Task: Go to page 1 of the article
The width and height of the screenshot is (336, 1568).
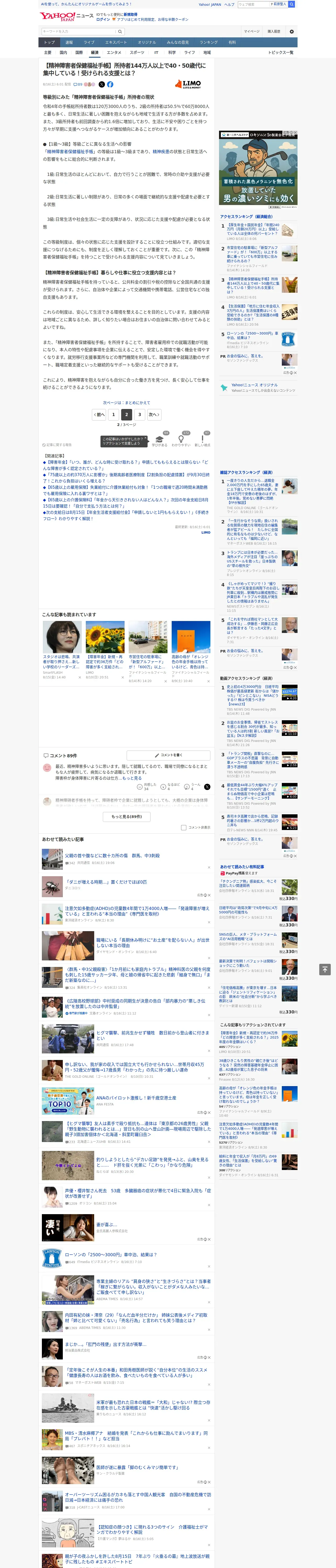Action: [113, 414]
